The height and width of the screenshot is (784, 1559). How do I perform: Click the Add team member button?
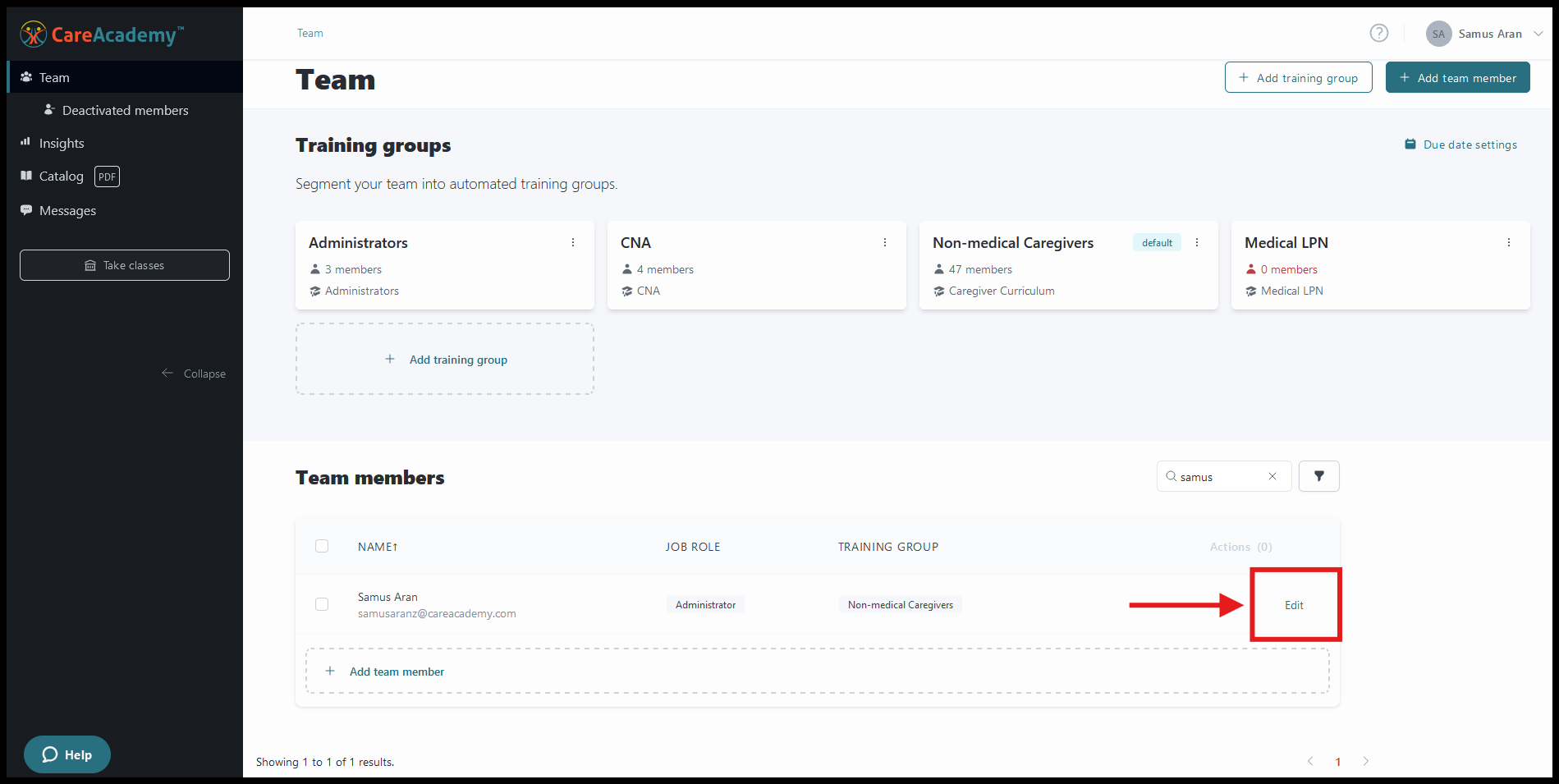(x=1457, y=78)
